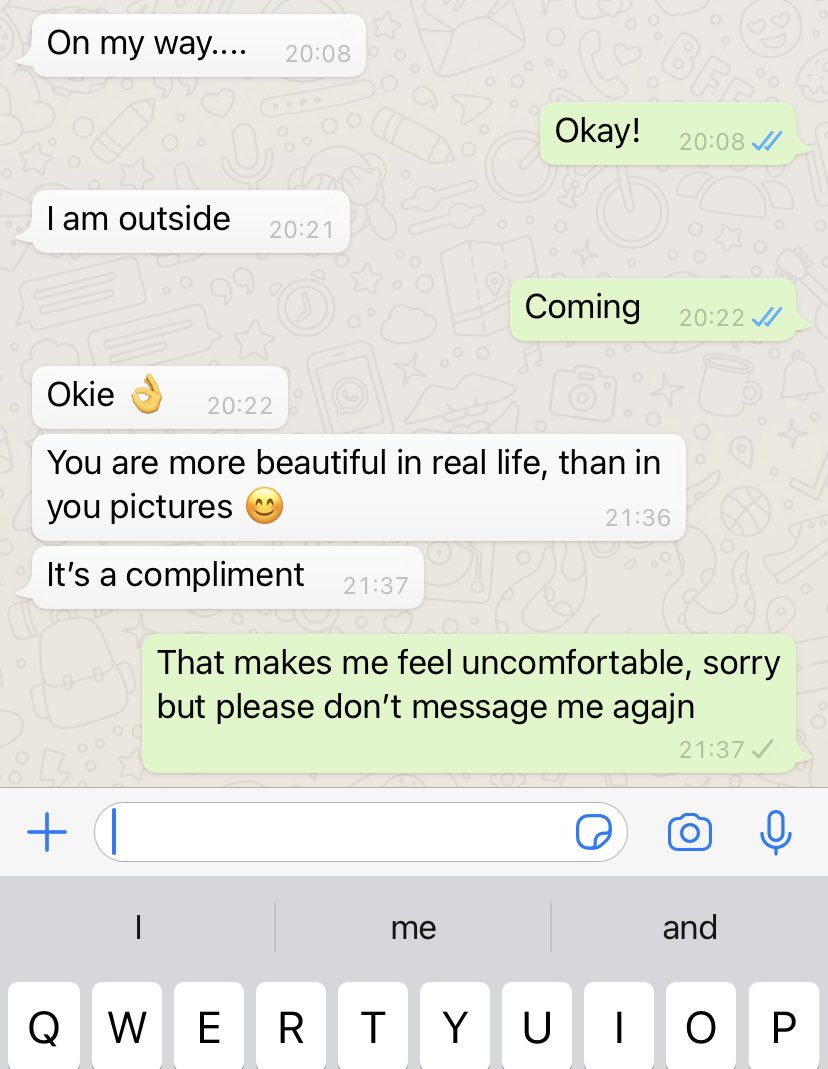This screenshot has height=1069, width=828.
Task: Start voice recording with microphone icon
Action: point(776,832)
